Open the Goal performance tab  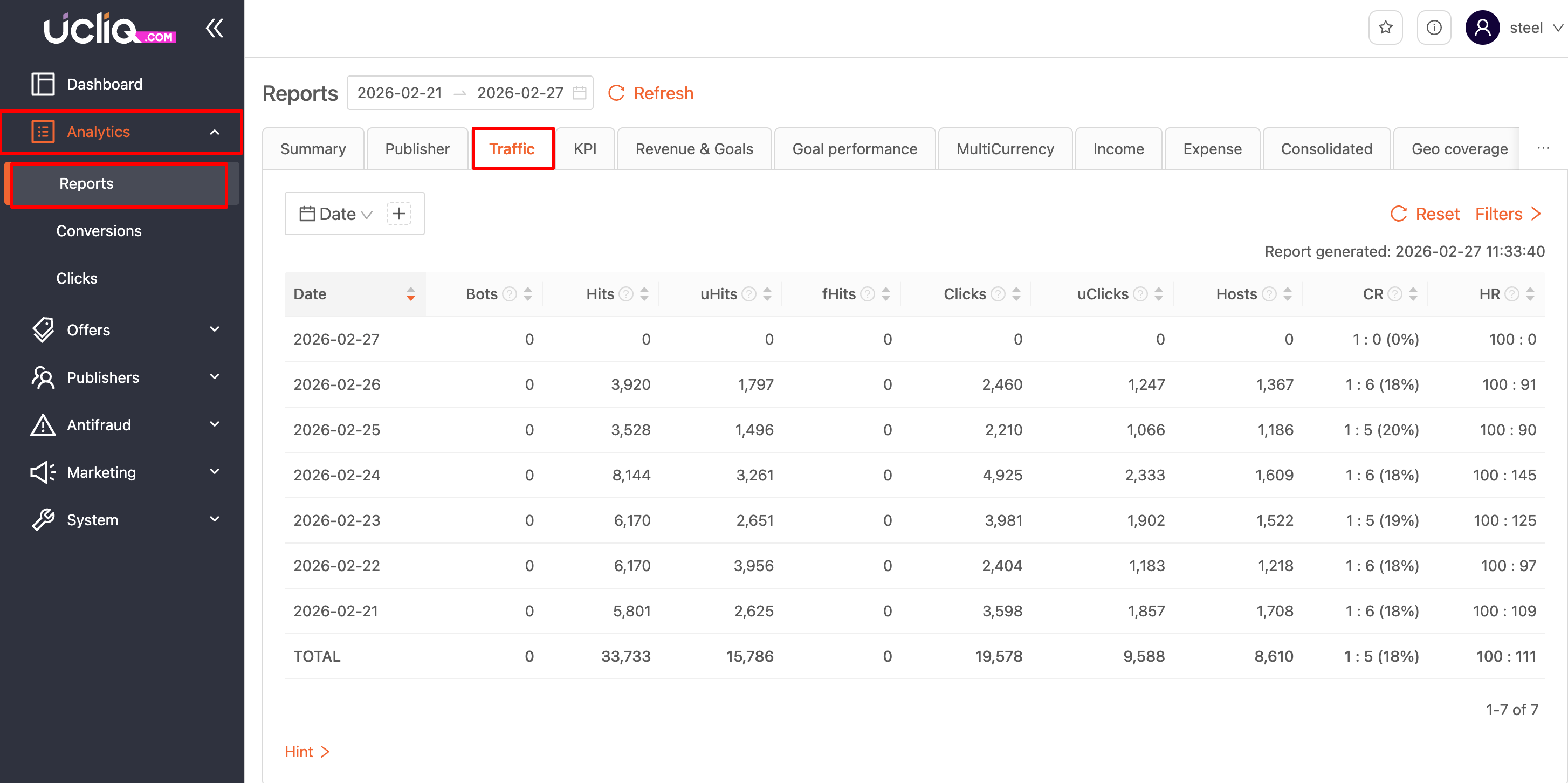click(854, 149)
